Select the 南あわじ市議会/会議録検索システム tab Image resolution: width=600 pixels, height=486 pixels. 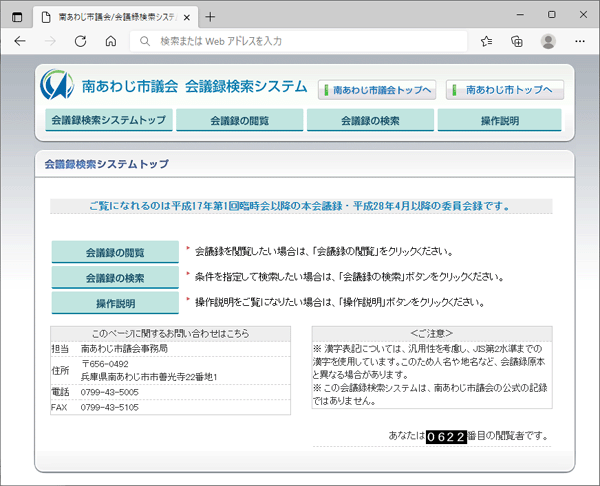[116, 17]
